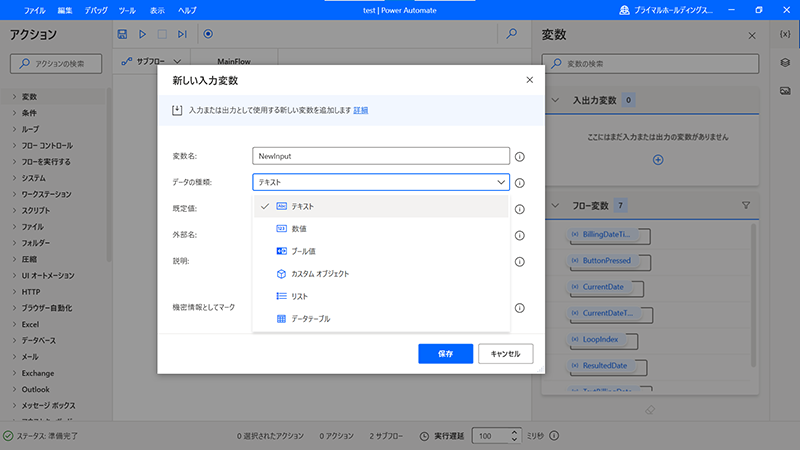The height and width of the screenshot is (450, 800).
Task: Click the info icon beside 変数名
Action: point(520,157)
